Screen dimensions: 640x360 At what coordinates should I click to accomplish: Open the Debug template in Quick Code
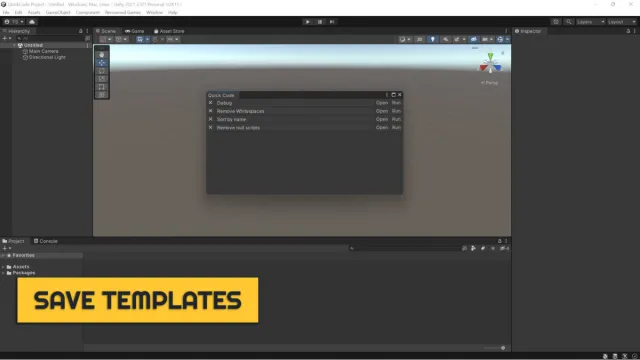click(x=382, y=103)
